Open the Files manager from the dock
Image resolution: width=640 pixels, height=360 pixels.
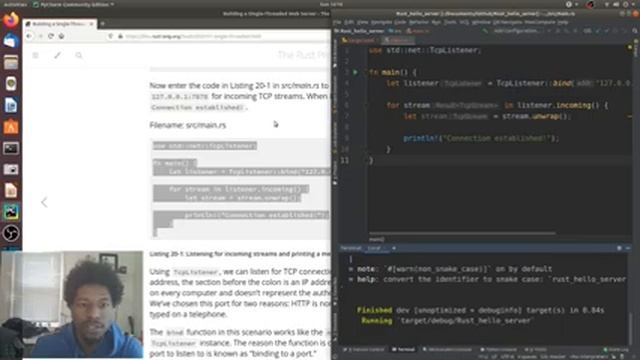pyautogui.click(x=11, y=62)
